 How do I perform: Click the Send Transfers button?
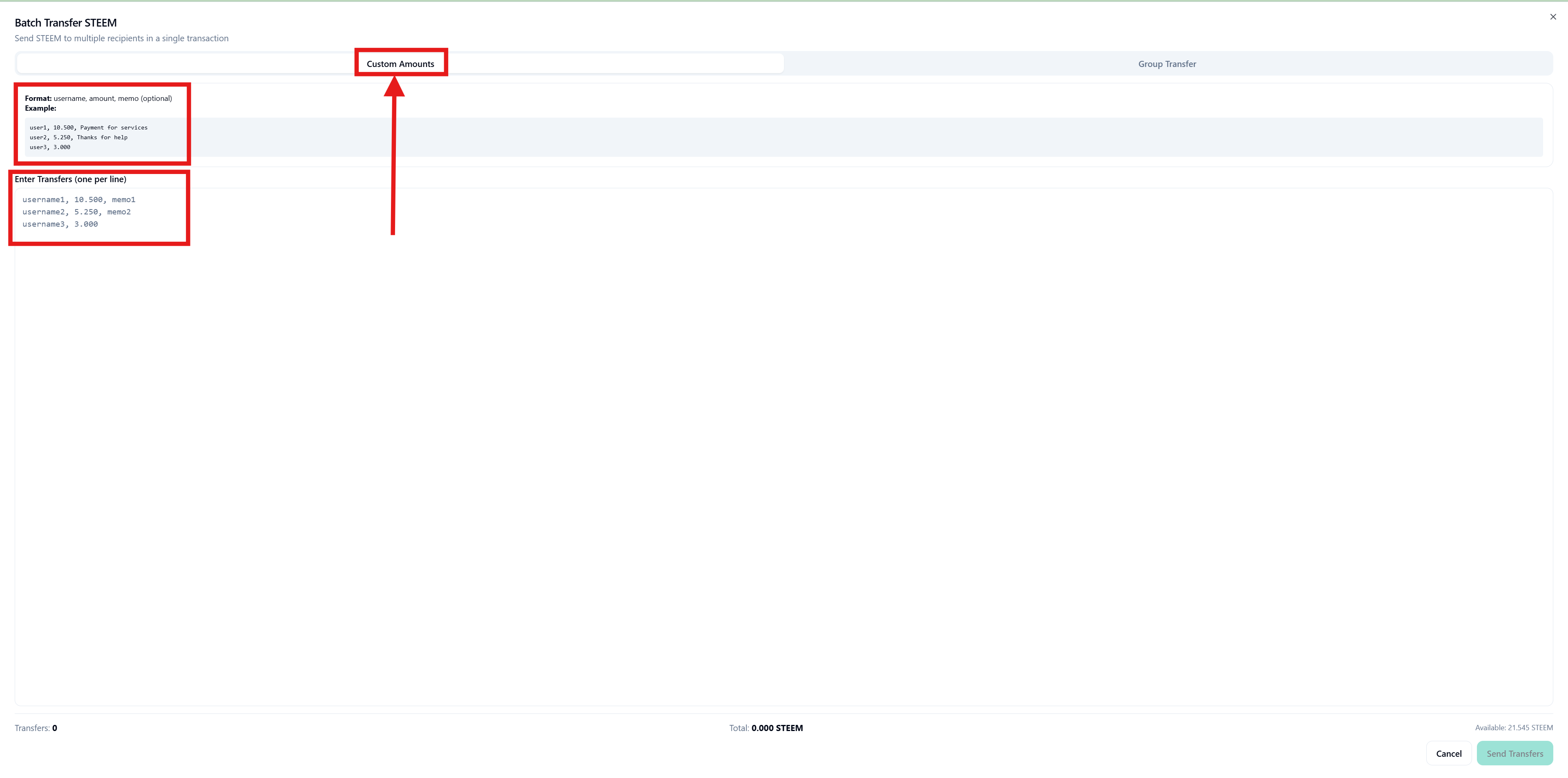1514,753
